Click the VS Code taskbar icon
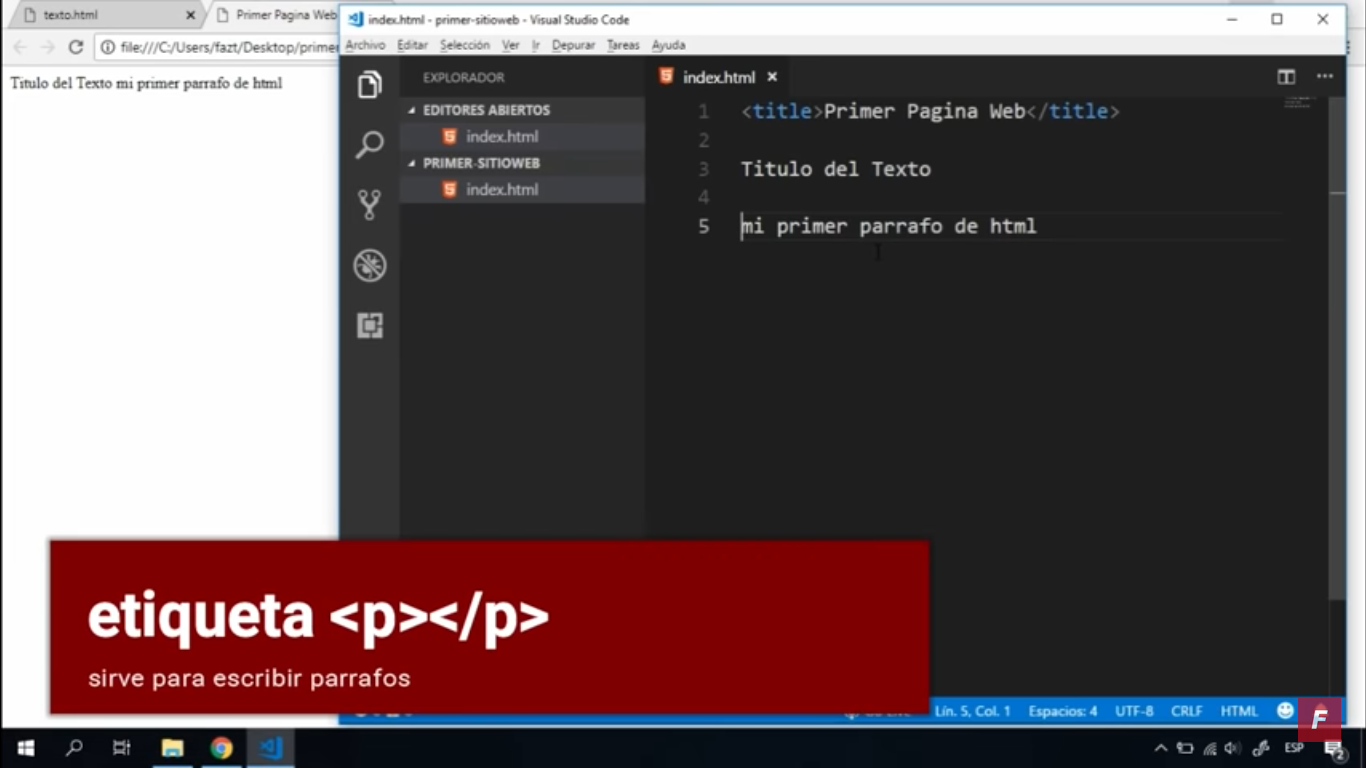 pos(271,748)
